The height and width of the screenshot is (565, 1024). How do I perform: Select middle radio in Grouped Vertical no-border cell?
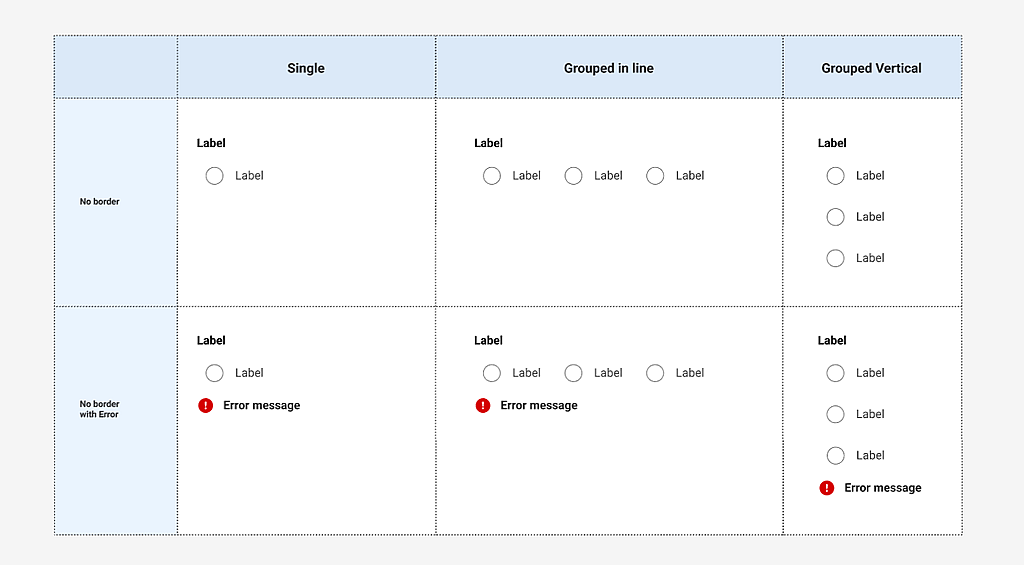click(x=836, y=217)
